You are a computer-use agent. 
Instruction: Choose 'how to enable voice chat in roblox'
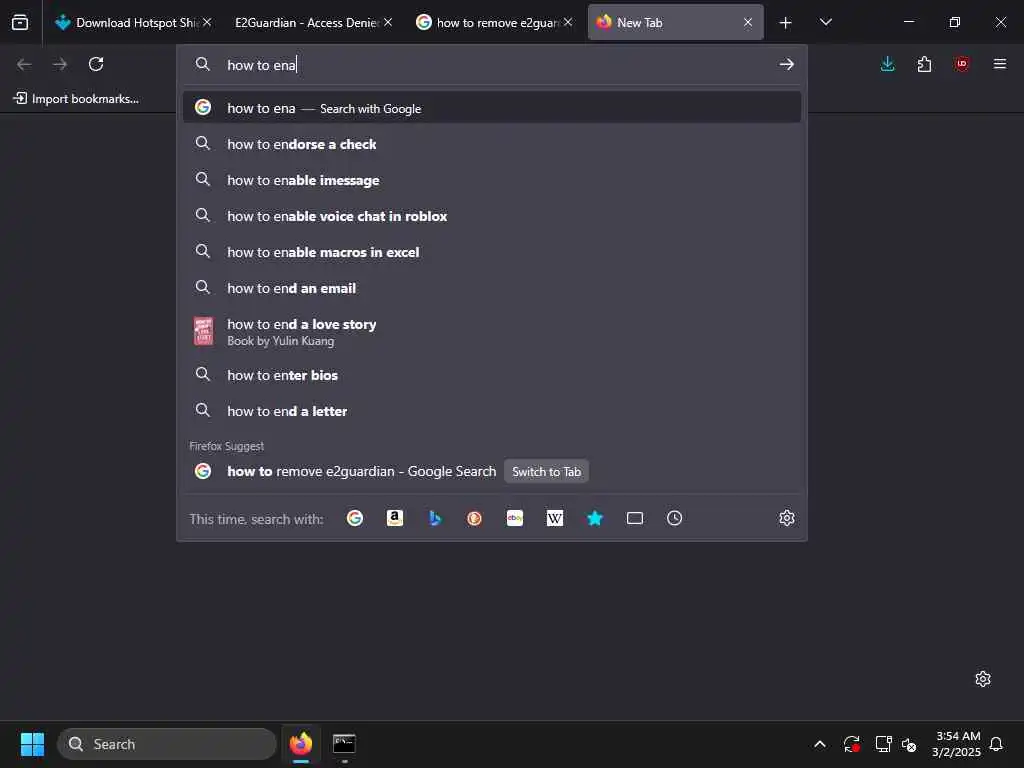pos(492,216)
